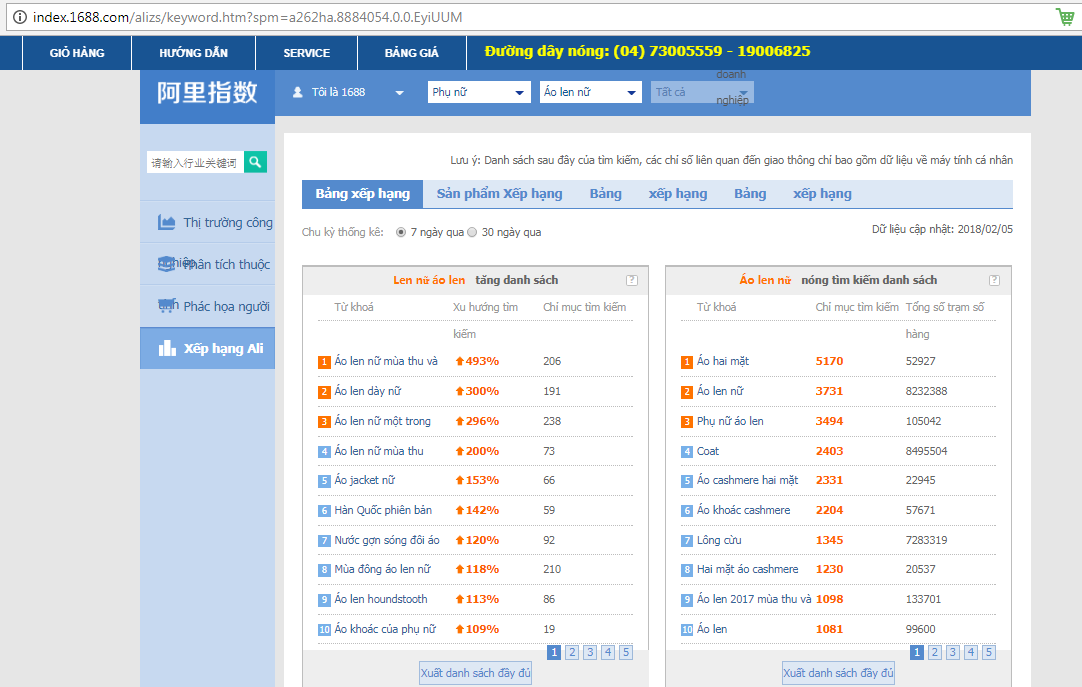Click keyword Áo hai mặt
This screenshot has height=687, width=1082.
pos(722,361)
